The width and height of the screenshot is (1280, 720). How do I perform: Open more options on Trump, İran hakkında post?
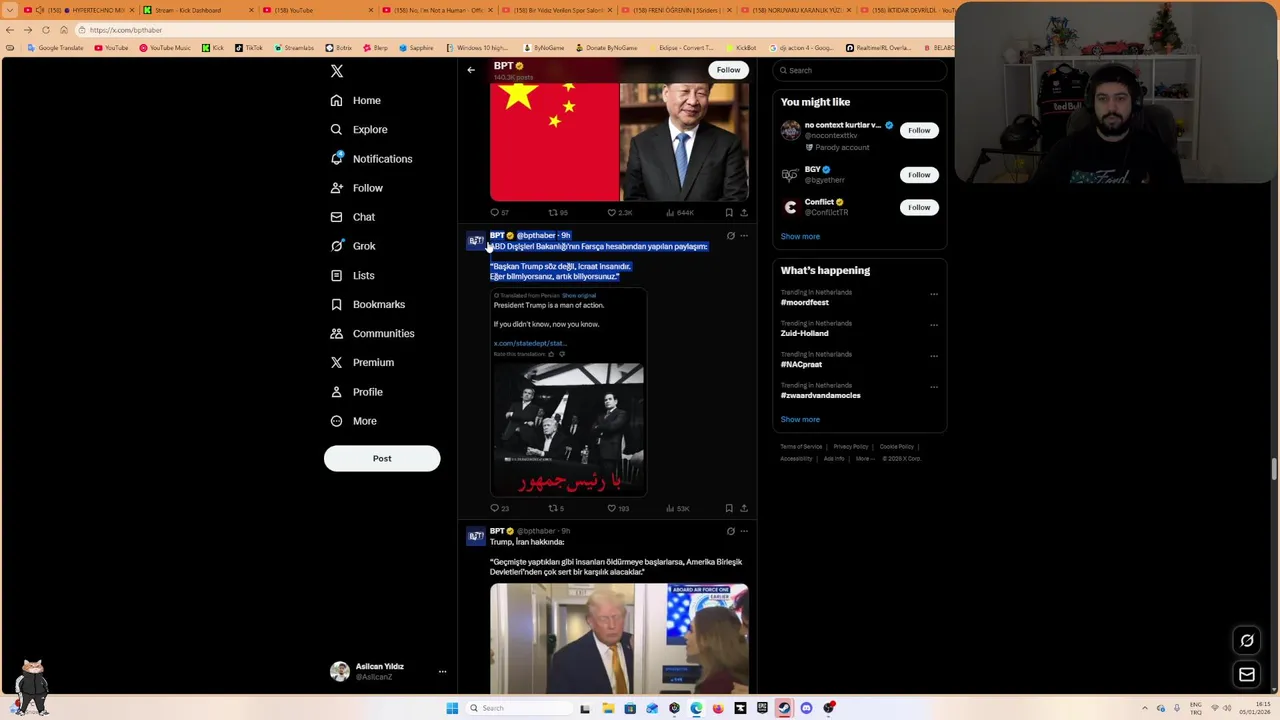pos(744,531)
